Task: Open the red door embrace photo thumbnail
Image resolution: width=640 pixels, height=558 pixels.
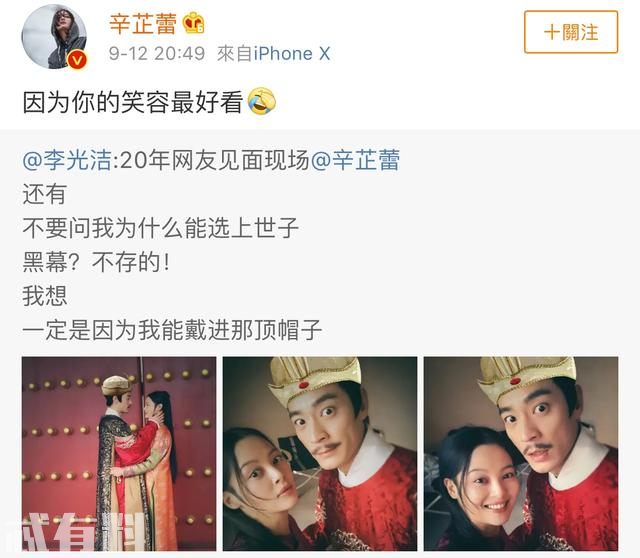Action: [119, 454]
